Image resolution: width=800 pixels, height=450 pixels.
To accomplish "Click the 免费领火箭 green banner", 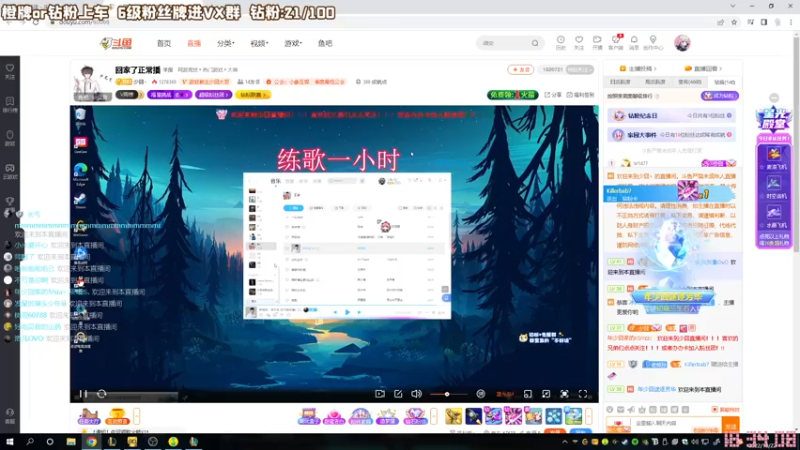I will [513, 95].
